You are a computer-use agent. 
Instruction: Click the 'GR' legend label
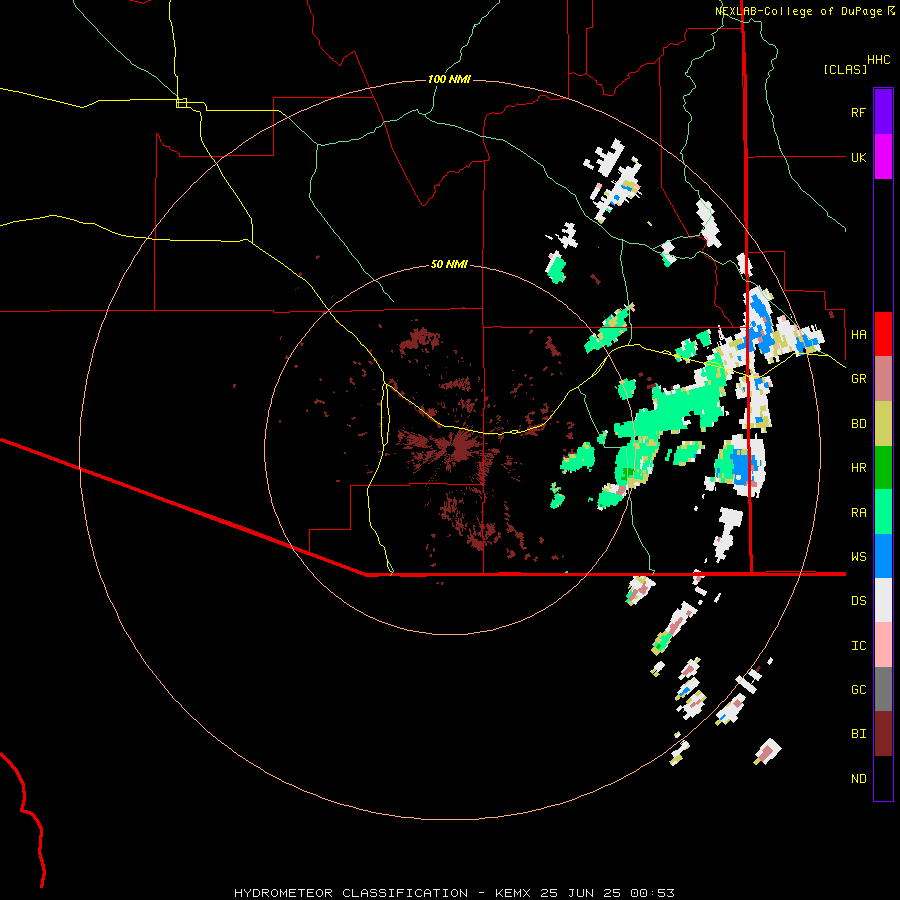(858, 379)
